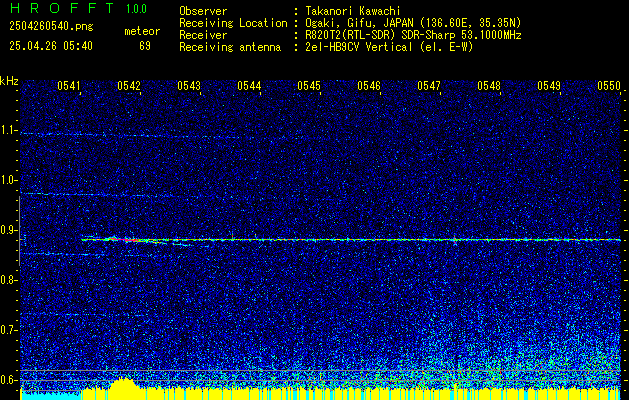Click the Receiving antenna field label

point(230,47)
